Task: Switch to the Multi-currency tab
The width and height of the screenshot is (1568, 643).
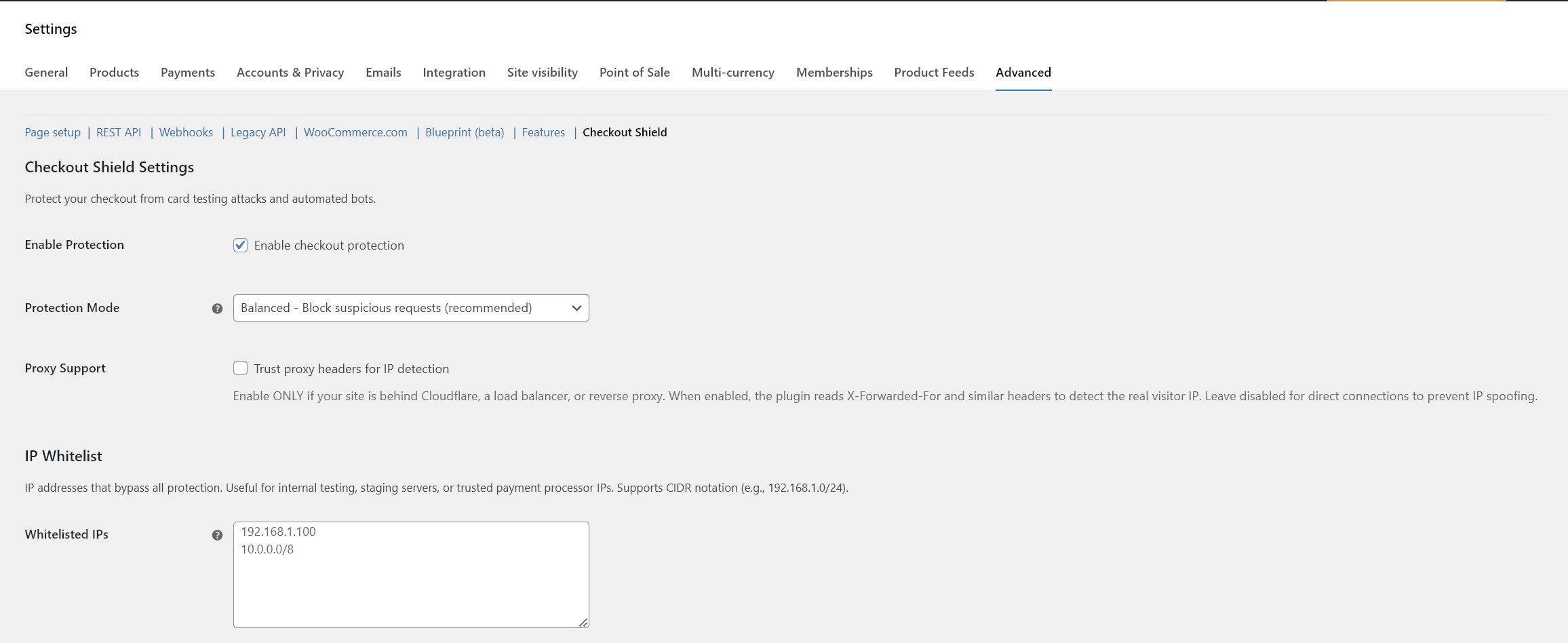Action: coord(733,73)
